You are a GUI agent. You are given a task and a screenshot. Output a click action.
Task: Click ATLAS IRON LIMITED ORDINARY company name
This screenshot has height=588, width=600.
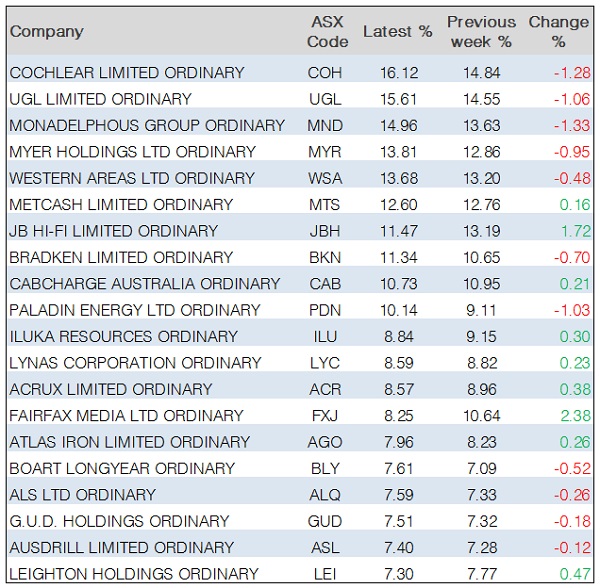[129, 442]
